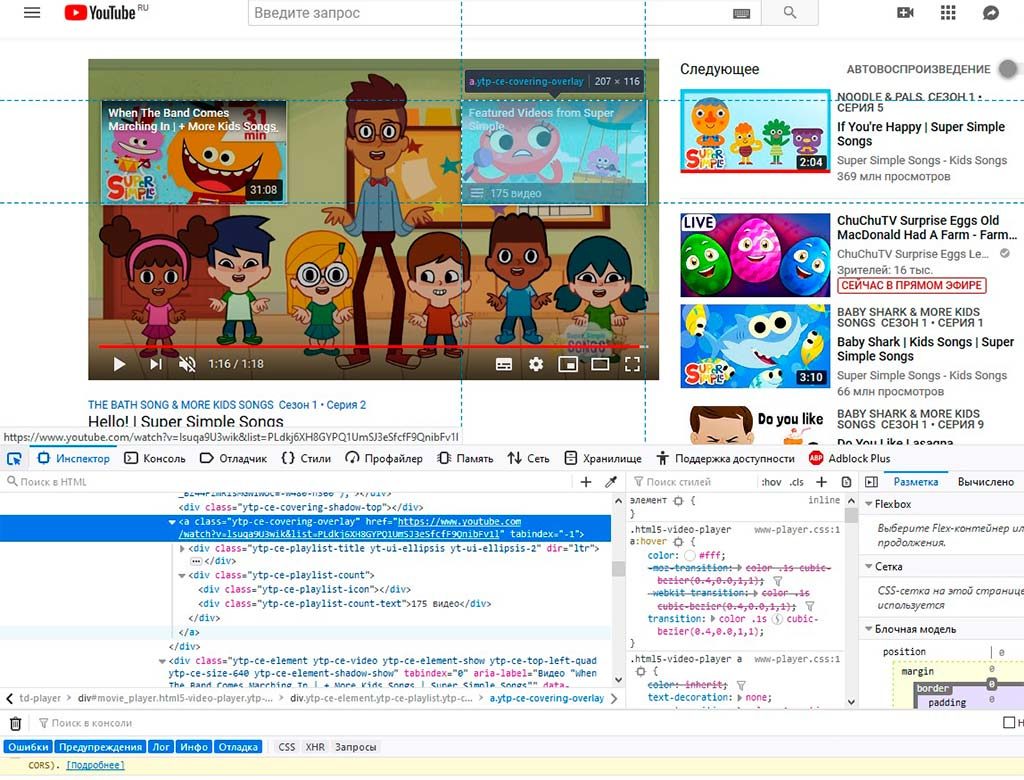
Task: Open the Профайлер tab
Action: point(384,459)
